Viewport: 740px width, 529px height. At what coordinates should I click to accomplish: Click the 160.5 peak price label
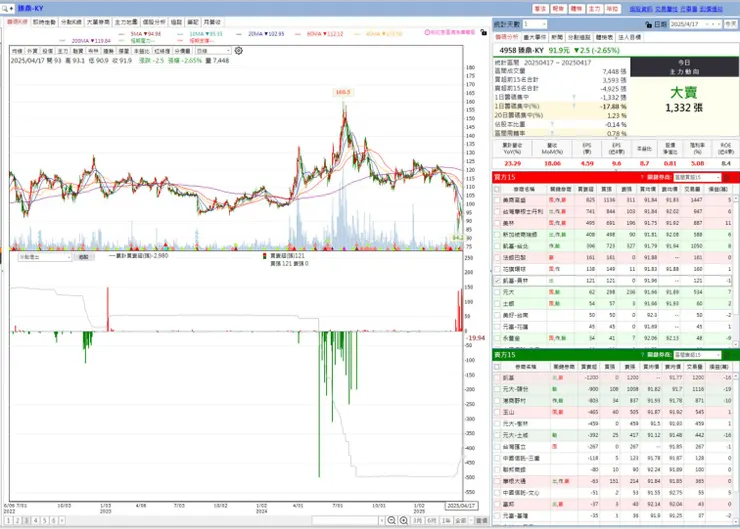tap(343, 92)
